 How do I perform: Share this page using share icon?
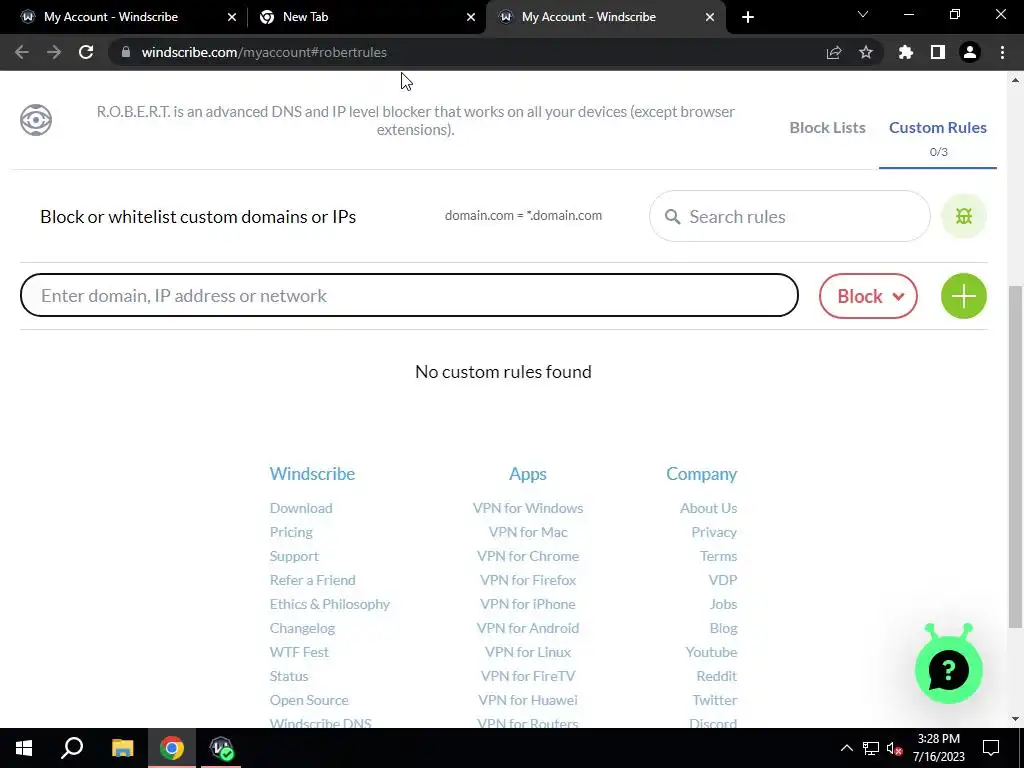(x=834, y=52)
